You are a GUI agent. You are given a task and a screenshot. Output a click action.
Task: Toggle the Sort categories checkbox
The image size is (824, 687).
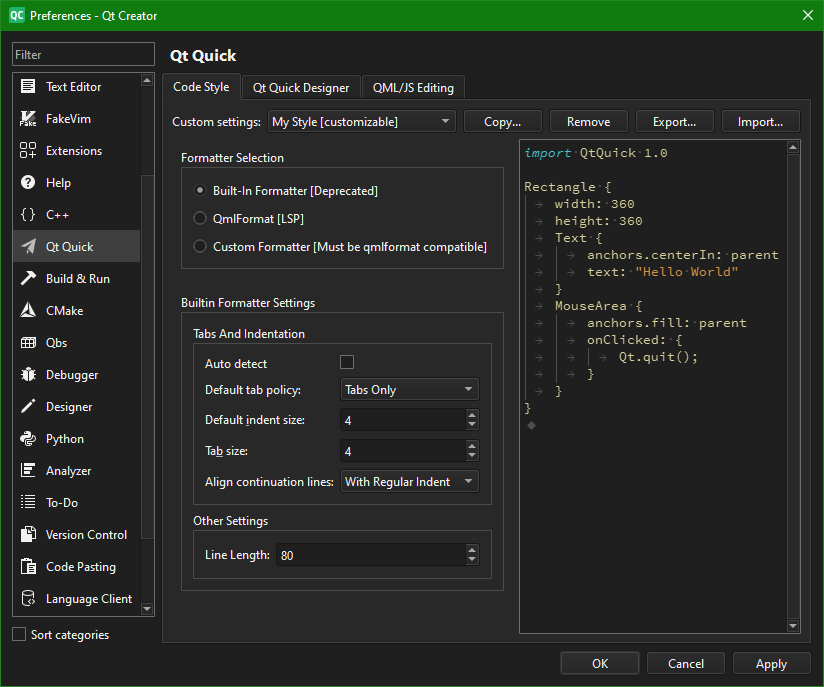coord(19,634)
